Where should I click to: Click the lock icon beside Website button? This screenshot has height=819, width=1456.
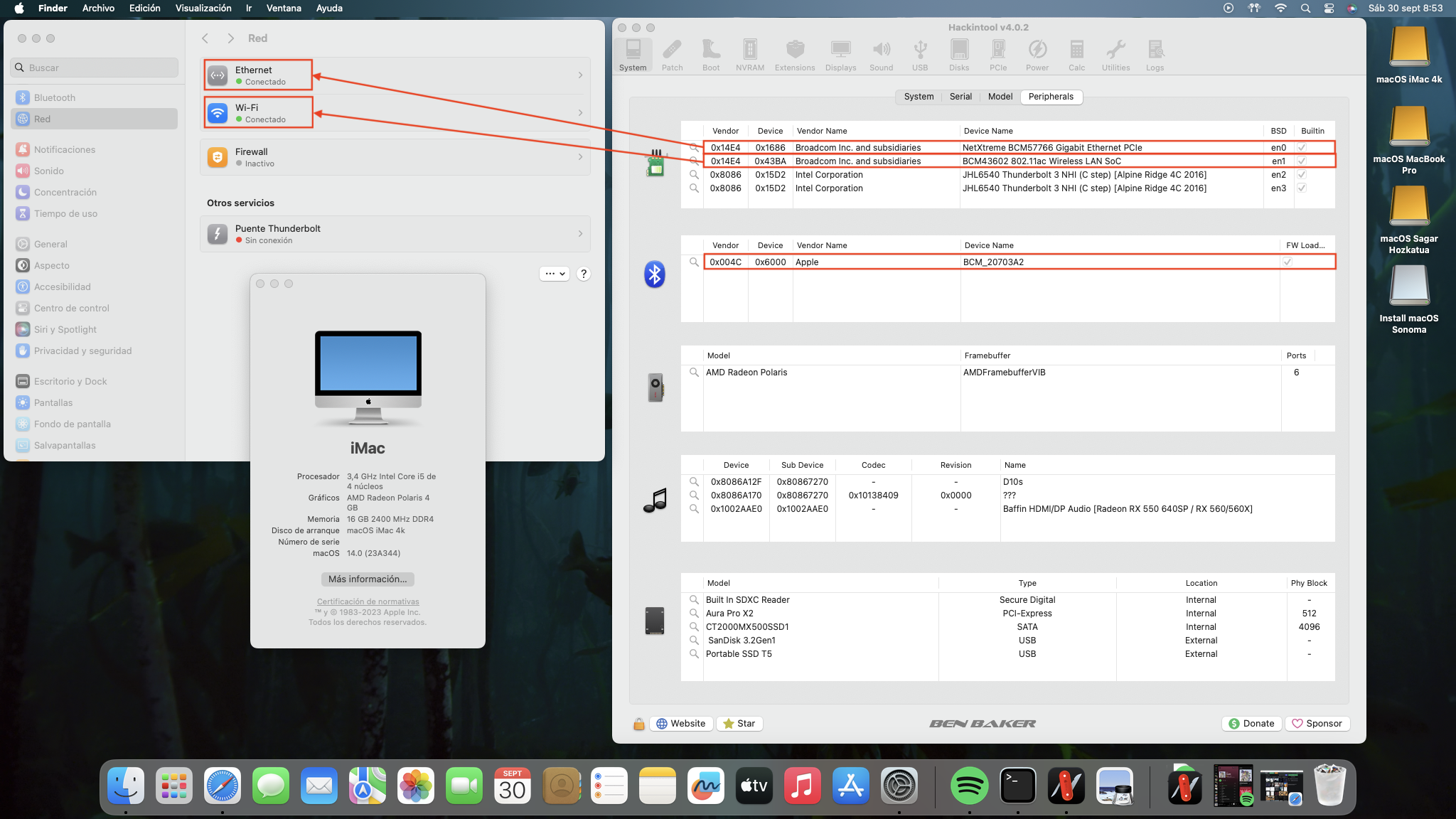pos(638,724)
